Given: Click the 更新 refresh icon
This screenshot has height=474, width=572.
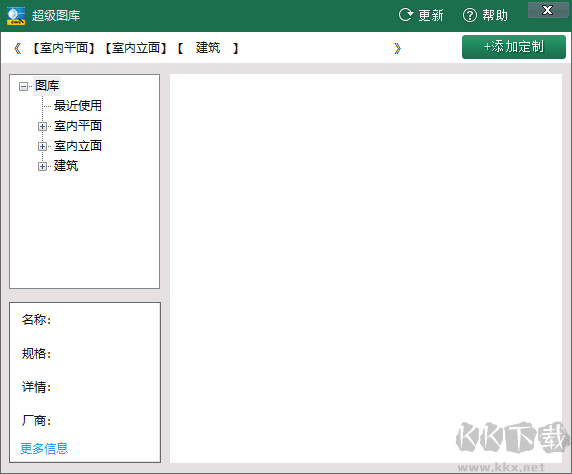Looking at the screenshot, I should (405, 15).
